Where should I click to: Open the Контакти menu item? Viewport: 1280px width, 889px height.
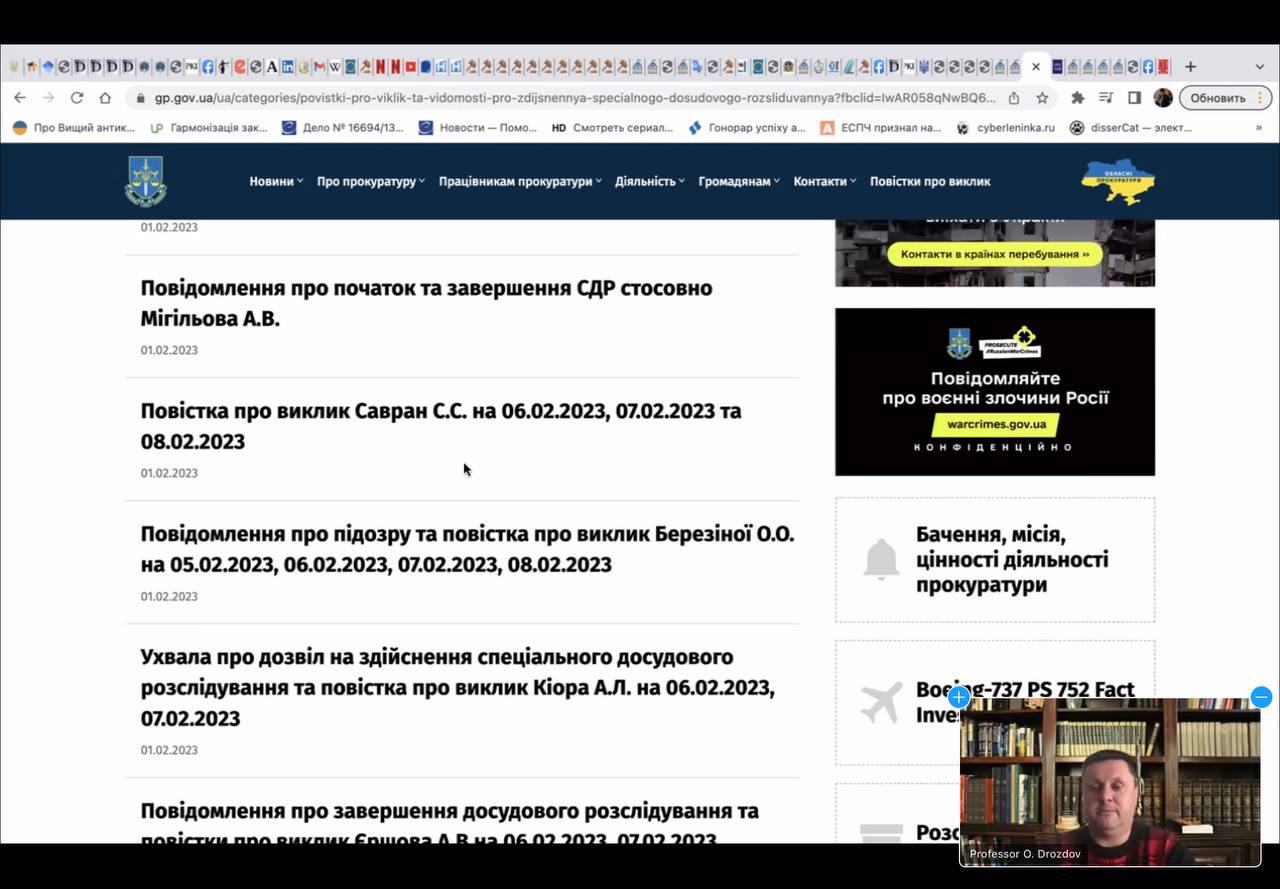click(x=824, y=181)
